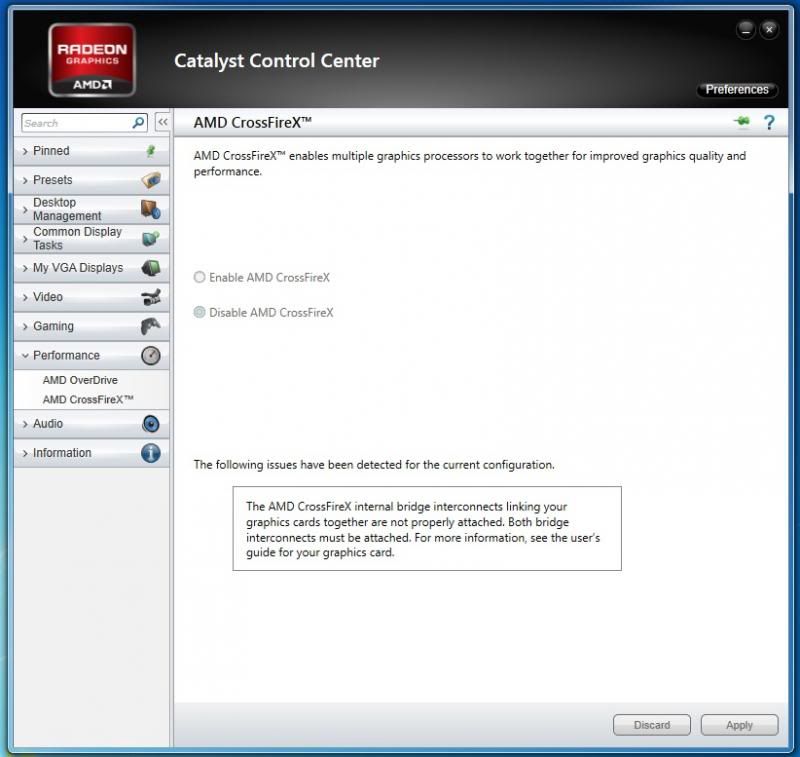Open AMD OverDrive page

[80, 380]
